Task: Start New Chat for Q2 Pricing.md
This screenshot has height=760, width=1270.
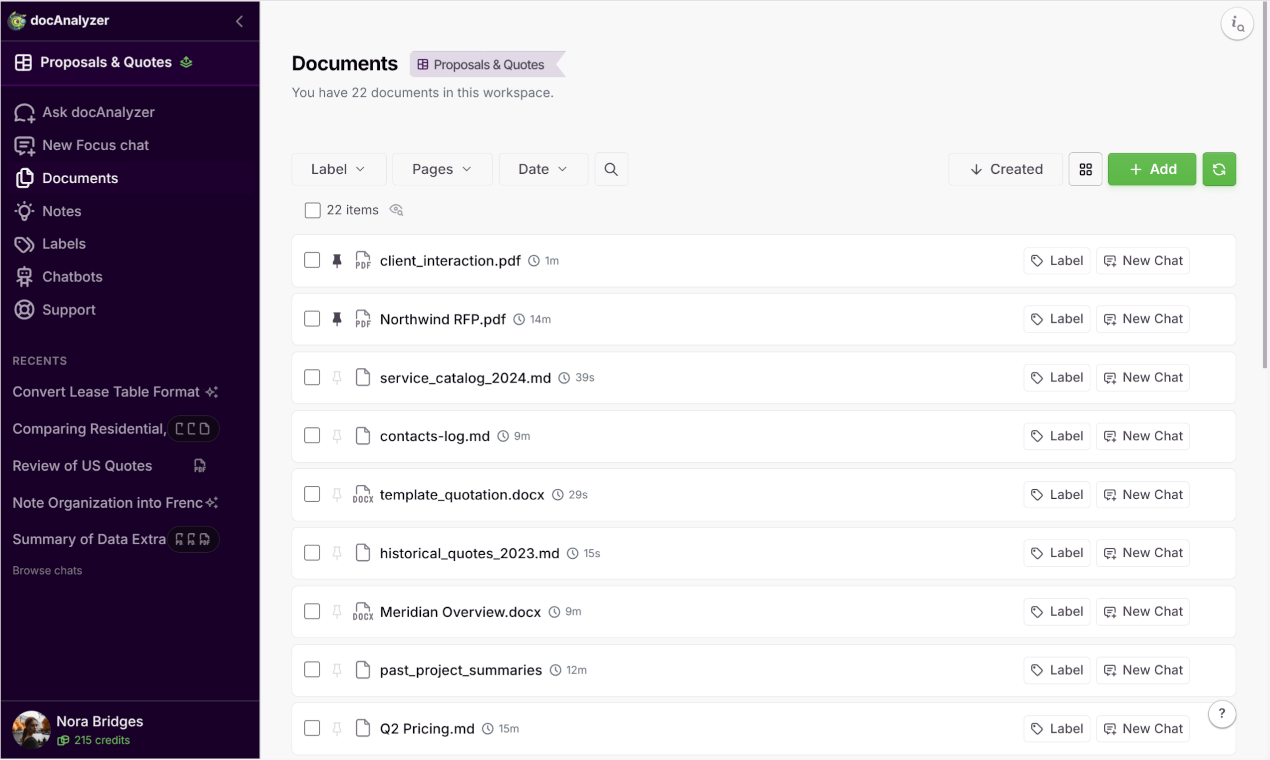Action: (x=1143, y=729)
